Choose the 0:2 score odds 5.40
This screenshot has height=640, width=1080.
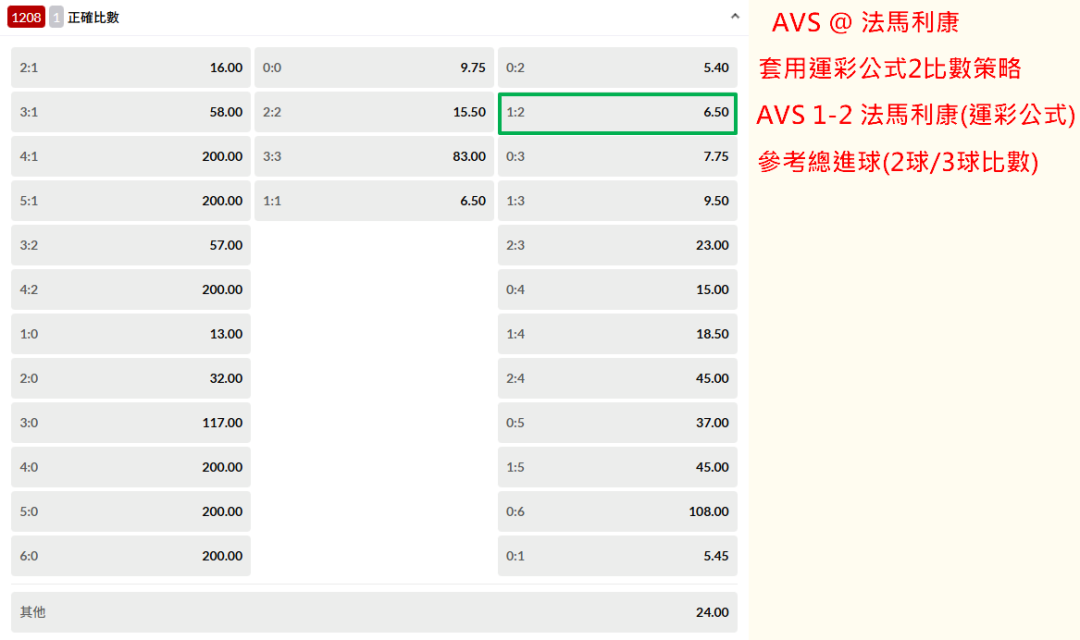pos(617,68)
